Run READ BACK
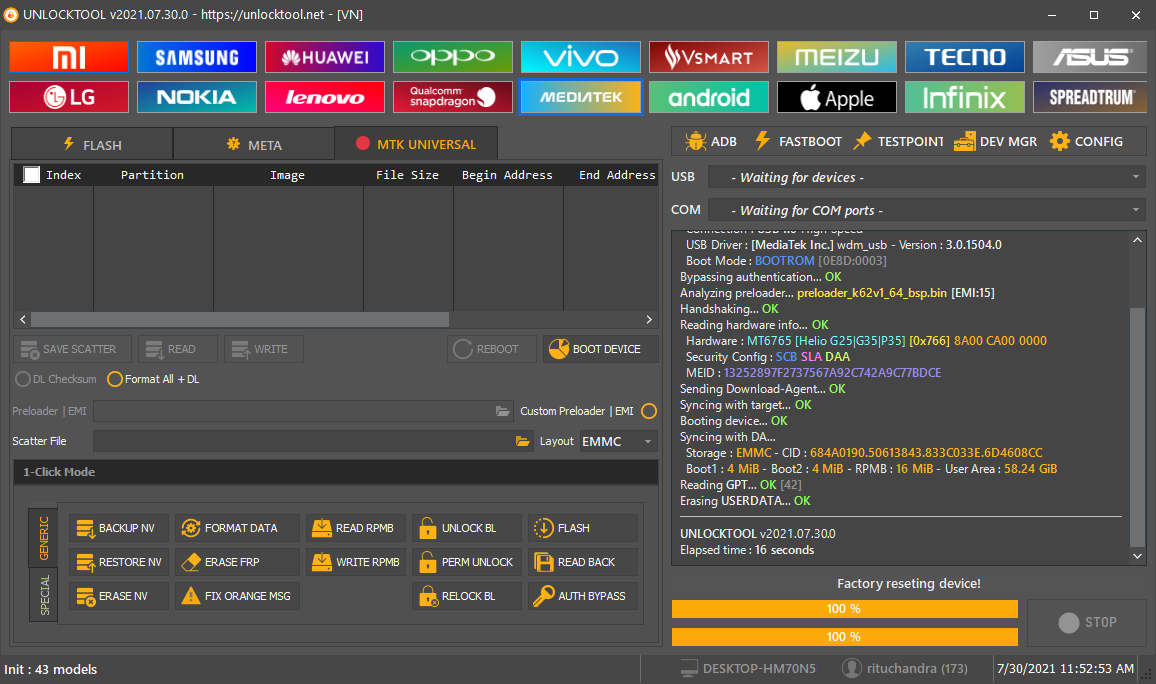 pyautogui.click(x=582, y=562)
